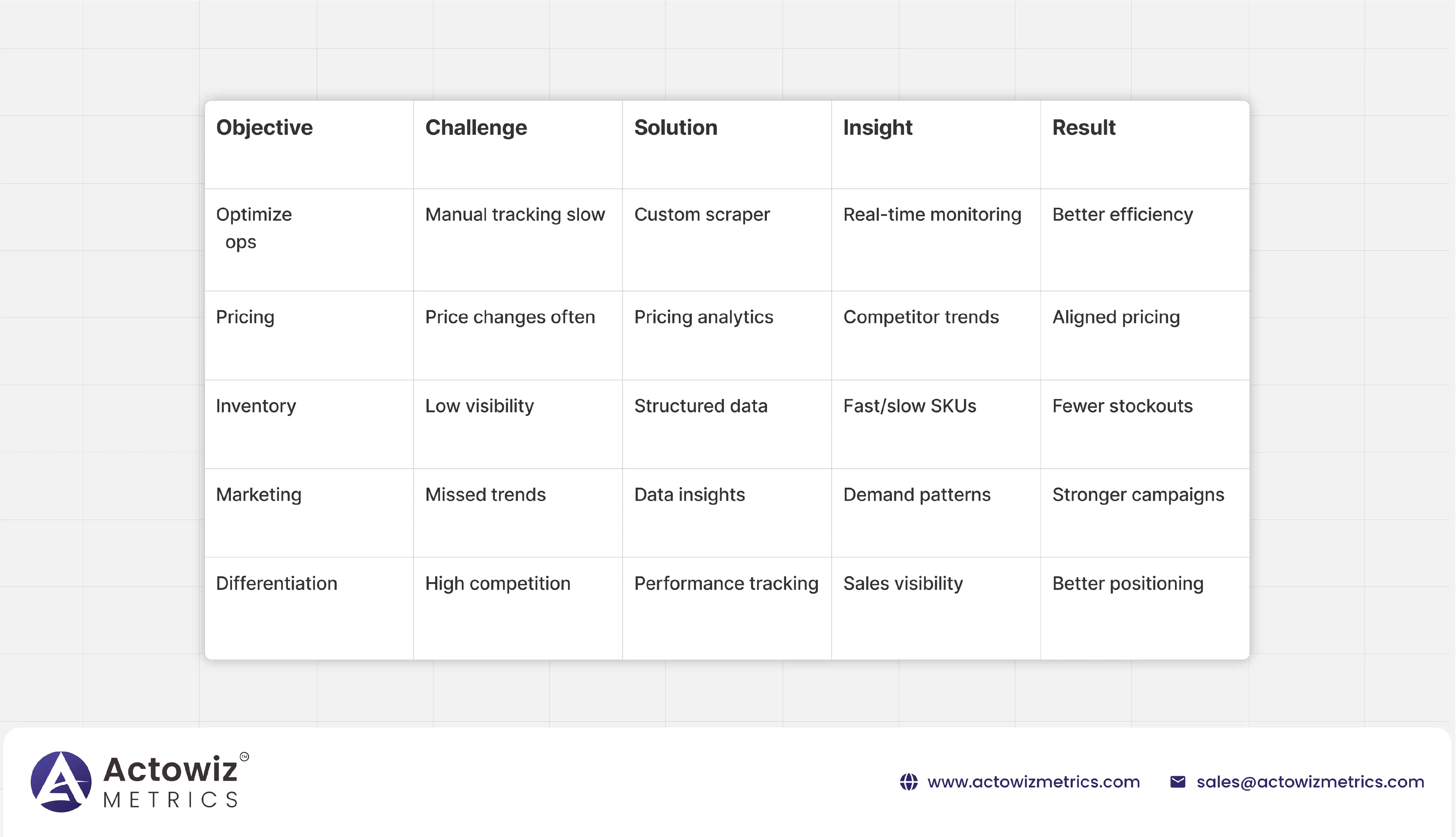The width and height of the screenshot is (1456, 837).
Task: Select the Stronger campaigns cell
Action: point(1138,494)
